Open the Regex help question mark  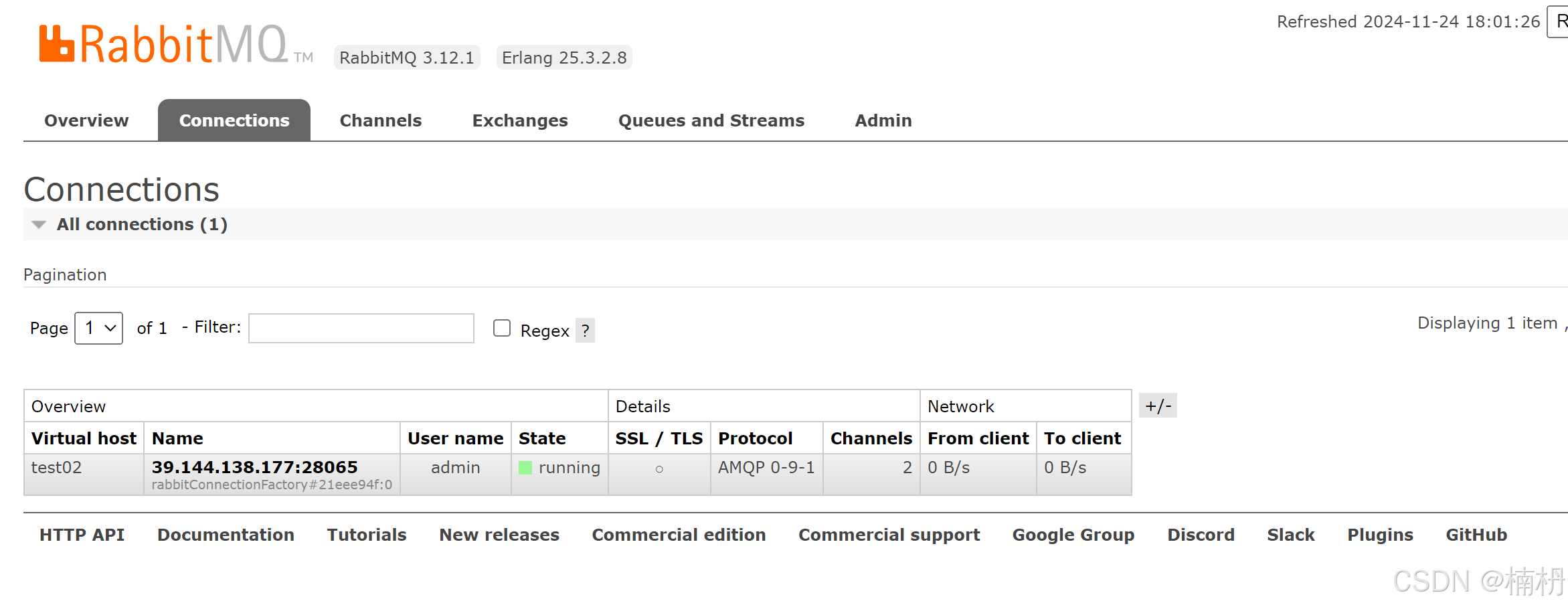click(x=586, y=330)
